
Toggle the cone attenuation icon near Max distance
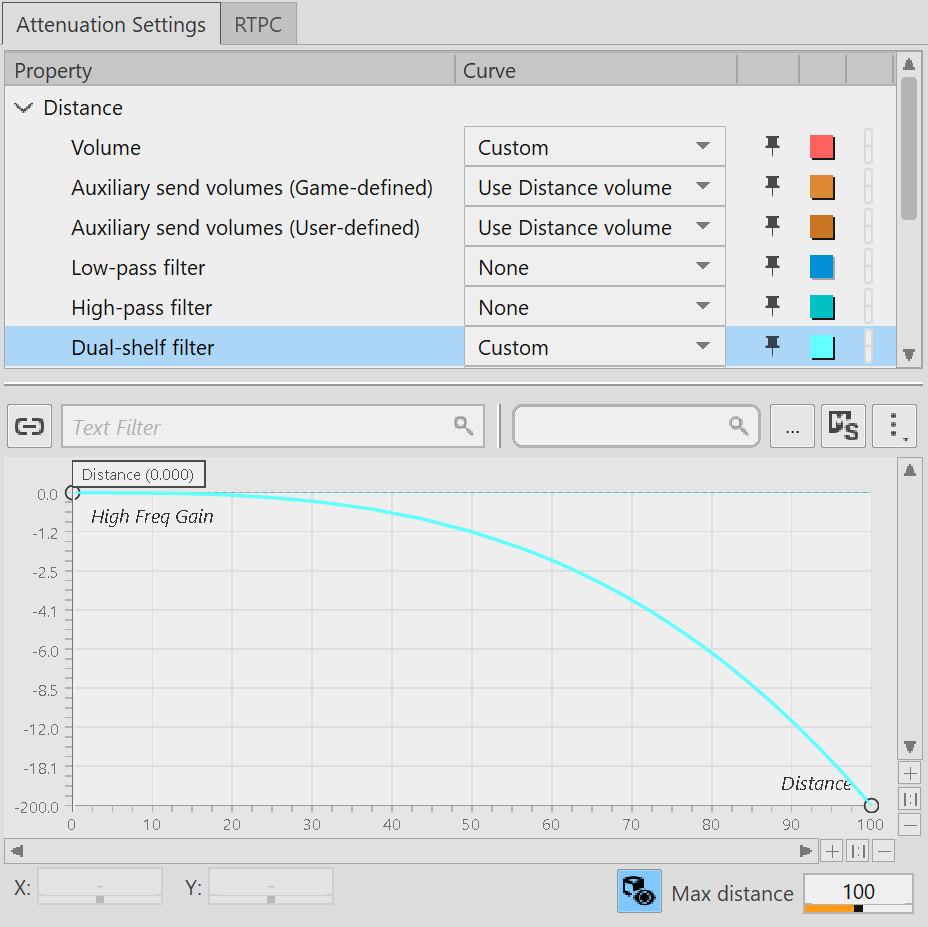[638, 891]
